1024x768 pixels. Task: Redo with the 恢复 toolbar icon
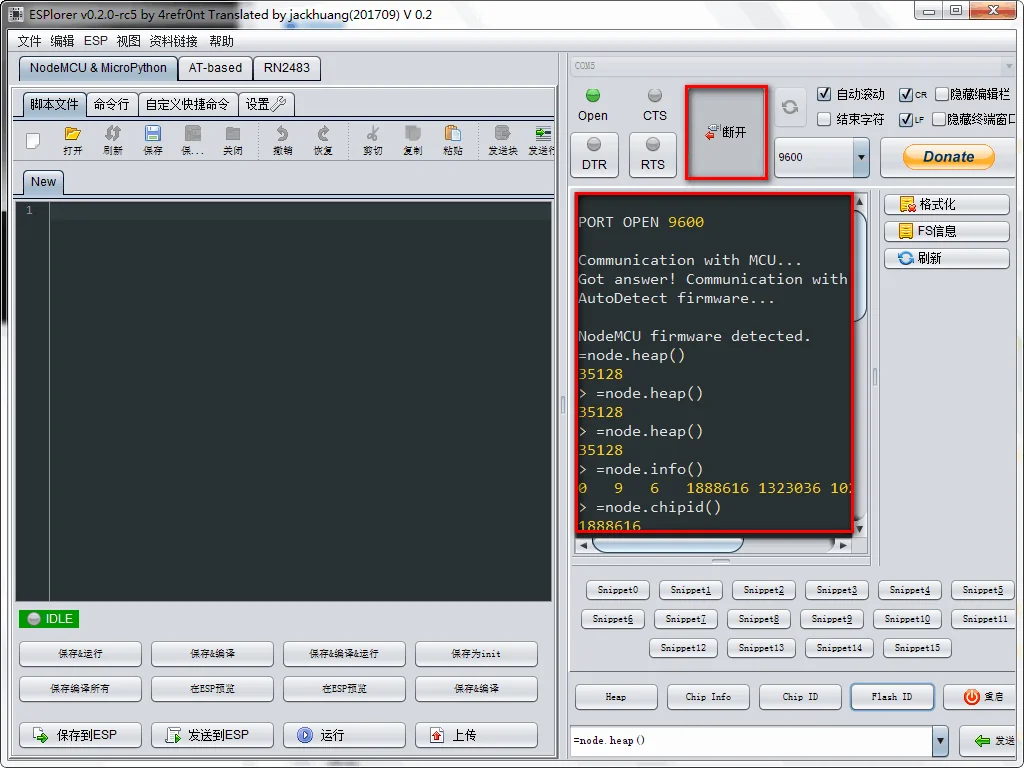point(323,140)
